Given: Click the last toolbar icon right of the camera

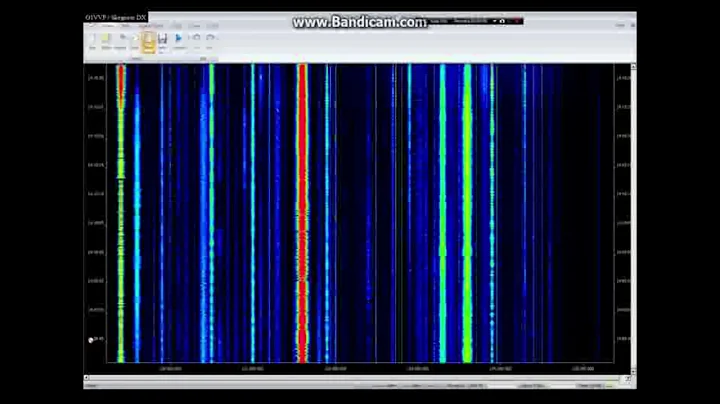Looking at the screenshot, I should click(x=210, y=38).
